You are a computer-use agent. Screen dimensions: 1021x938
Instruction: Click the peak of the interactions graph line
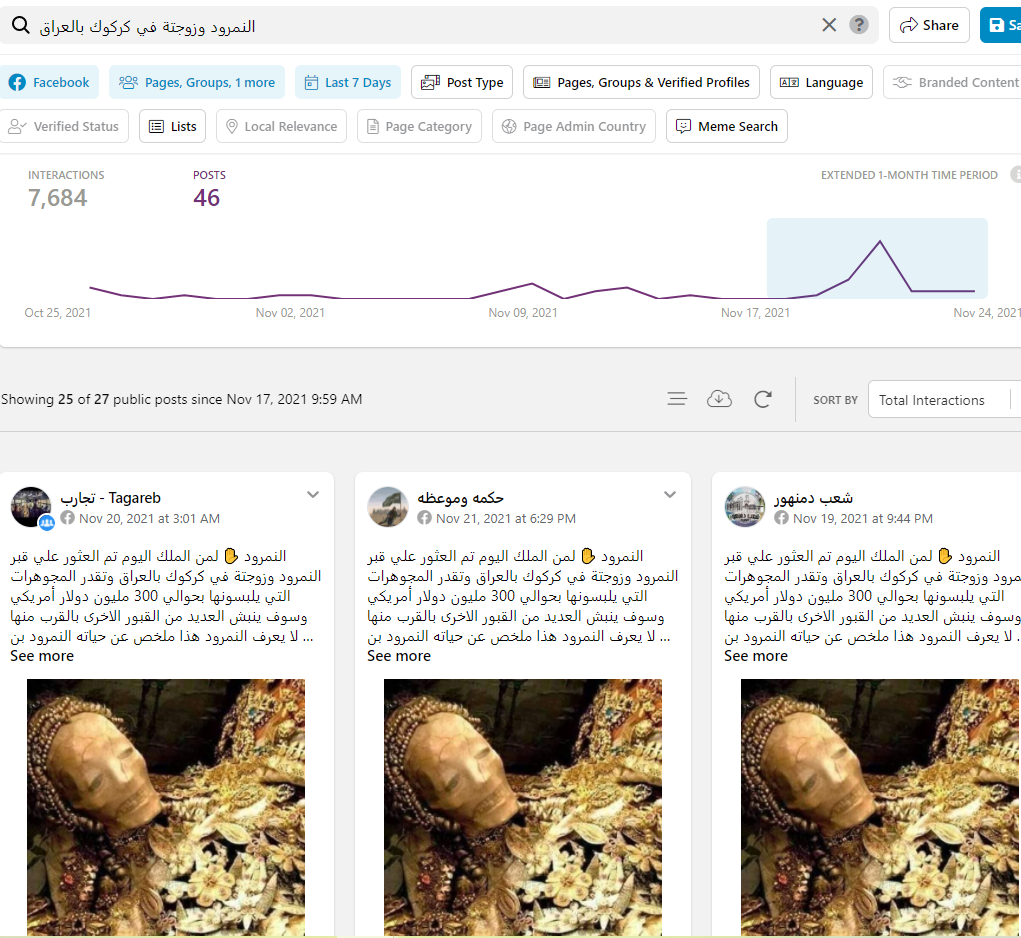tap(880, 241)
